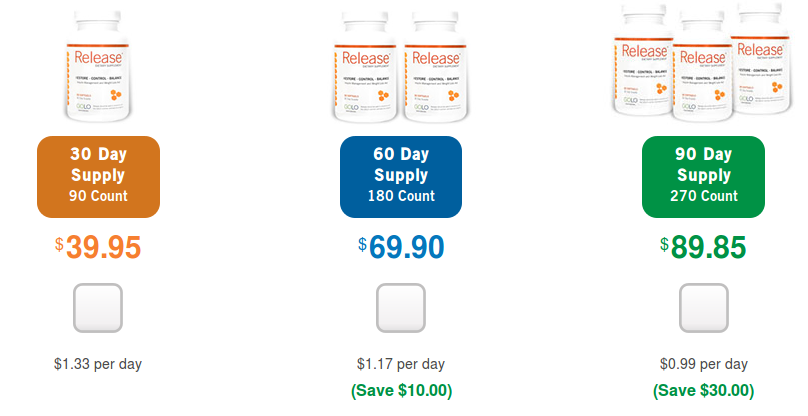Viewport: 808px width, 416px height.
Task: Click the $39.95 price
Action: (x=98, y=247)
